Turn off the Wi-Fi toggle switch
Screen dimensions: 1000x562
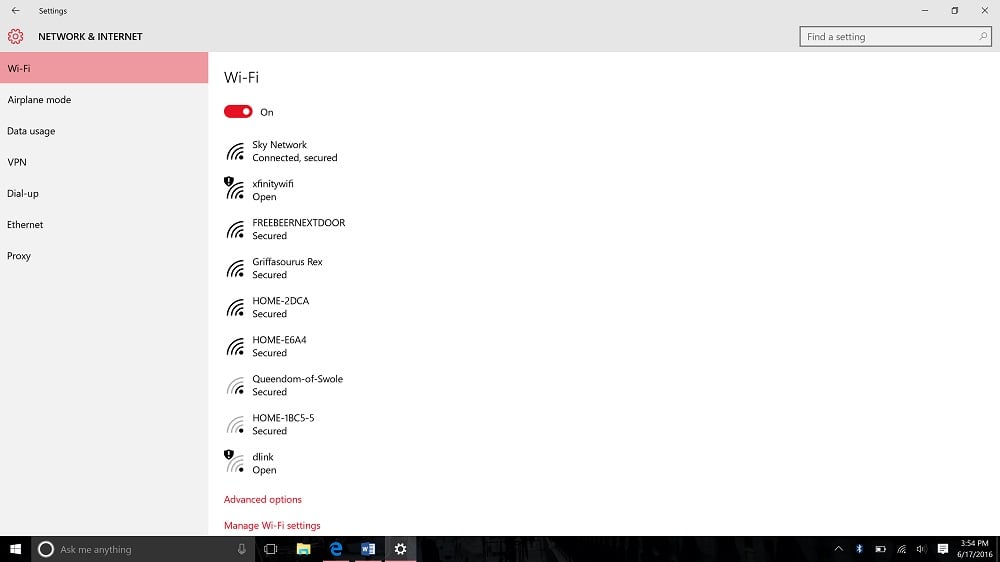pyautogui.click(x=238, y=112)
